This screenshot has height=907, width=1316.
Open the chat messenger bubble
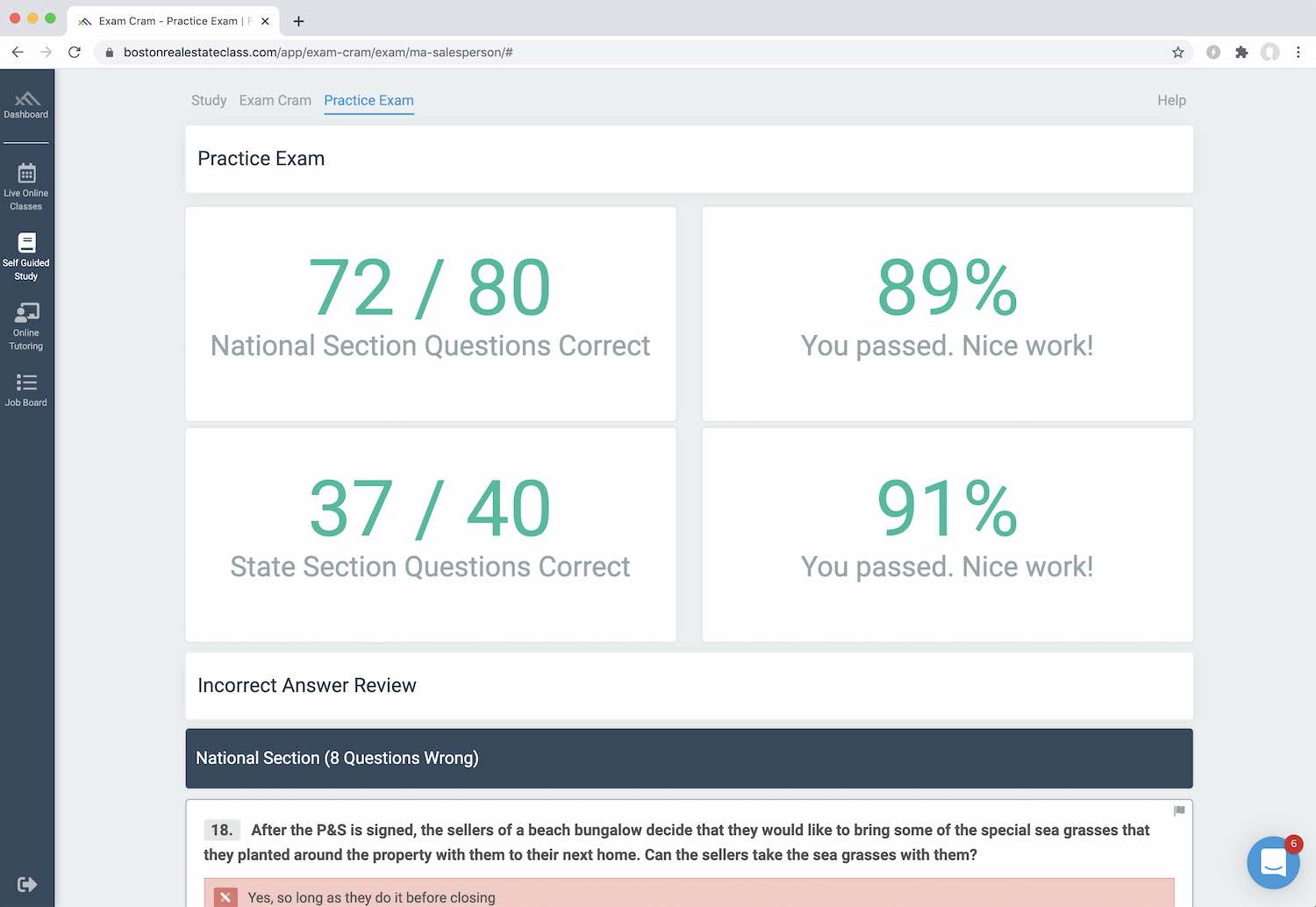click(1272, 863)
